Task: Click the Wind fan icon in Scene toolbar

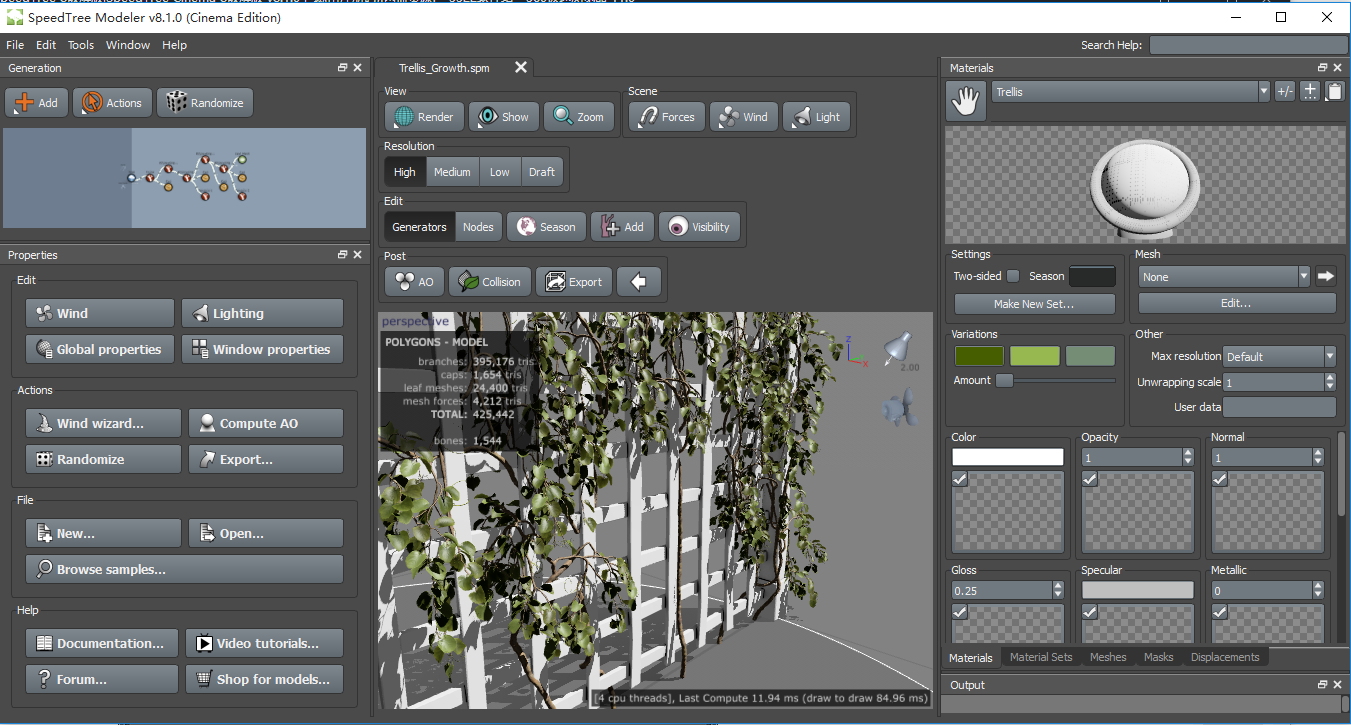Action: 744,117
